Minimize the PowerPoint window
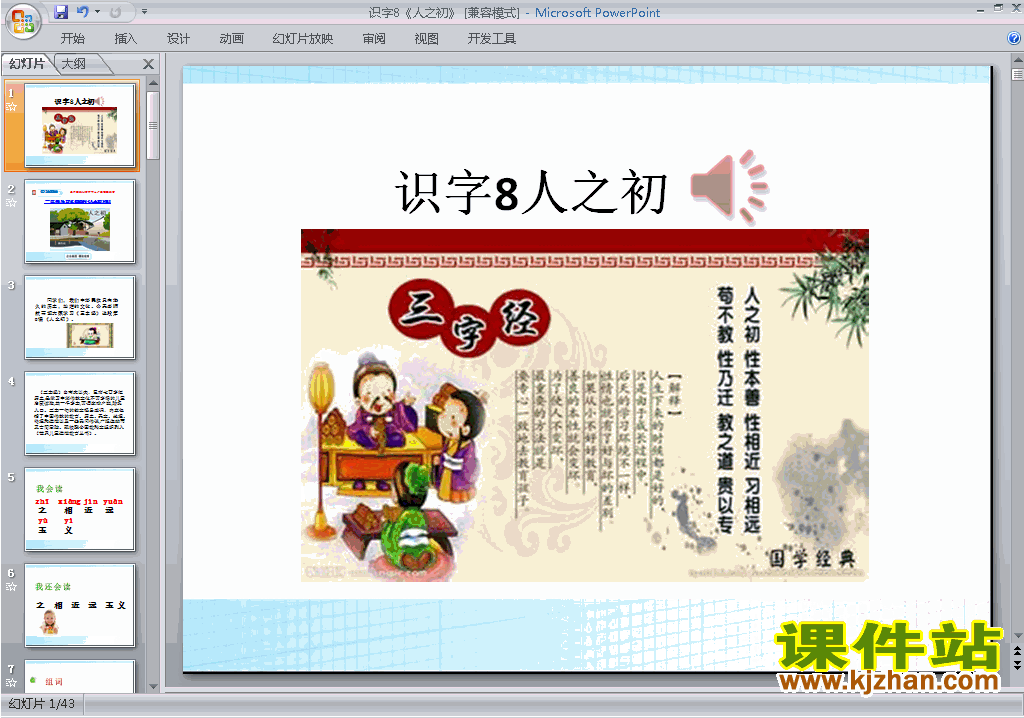 click(981, 10)
